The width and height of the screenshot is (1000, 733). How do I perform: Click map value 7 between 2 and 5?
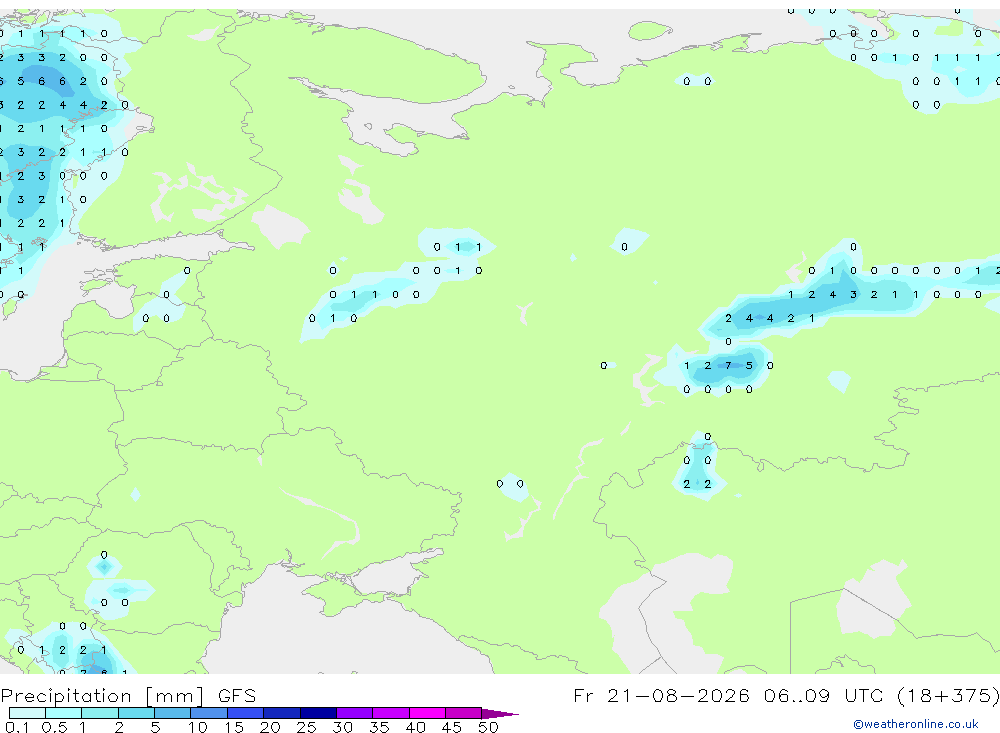click(x=728, y=366)
